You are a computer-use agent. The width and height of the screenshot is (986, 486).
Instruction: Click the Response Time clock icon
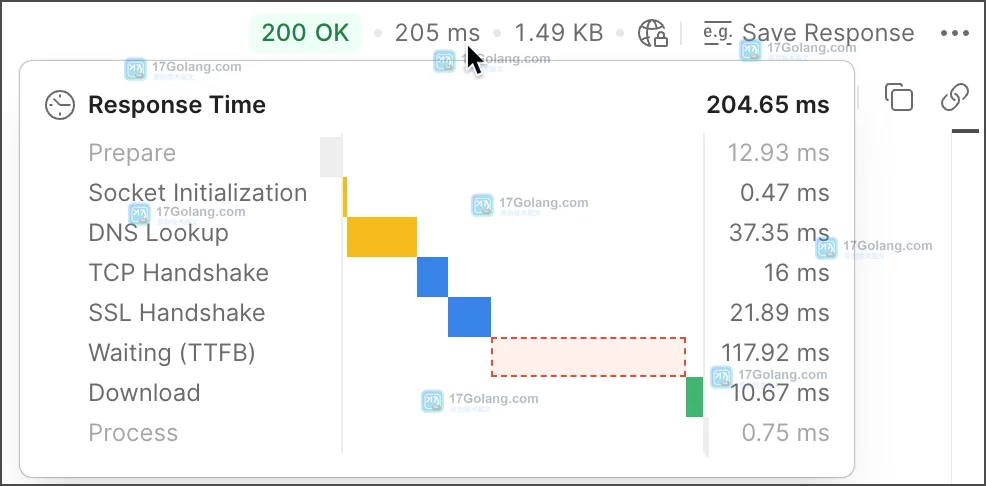[x=60, y=105]
